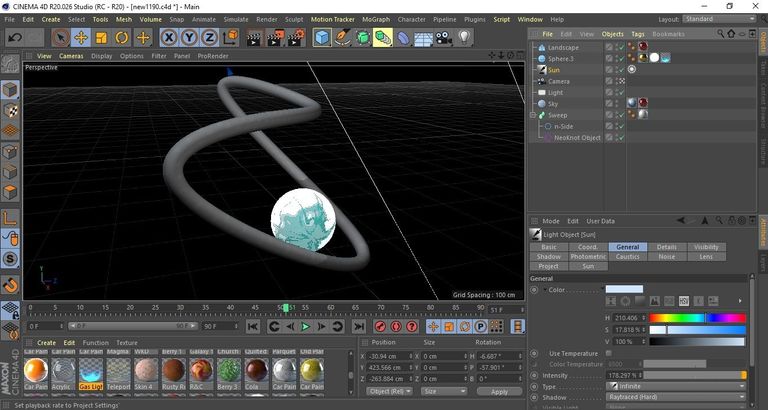768x410 pixels.
Task: Play the animation forward
Action: point(306,326)
